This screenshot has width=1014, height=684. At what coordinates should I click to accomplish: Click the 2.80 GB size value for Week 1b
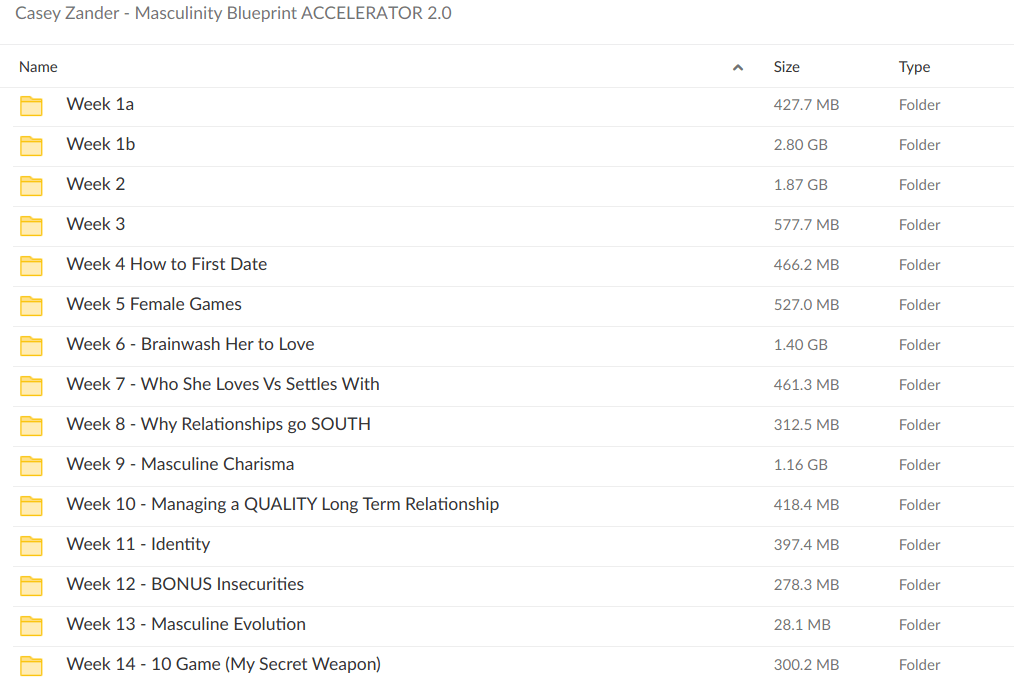point(802,144)
